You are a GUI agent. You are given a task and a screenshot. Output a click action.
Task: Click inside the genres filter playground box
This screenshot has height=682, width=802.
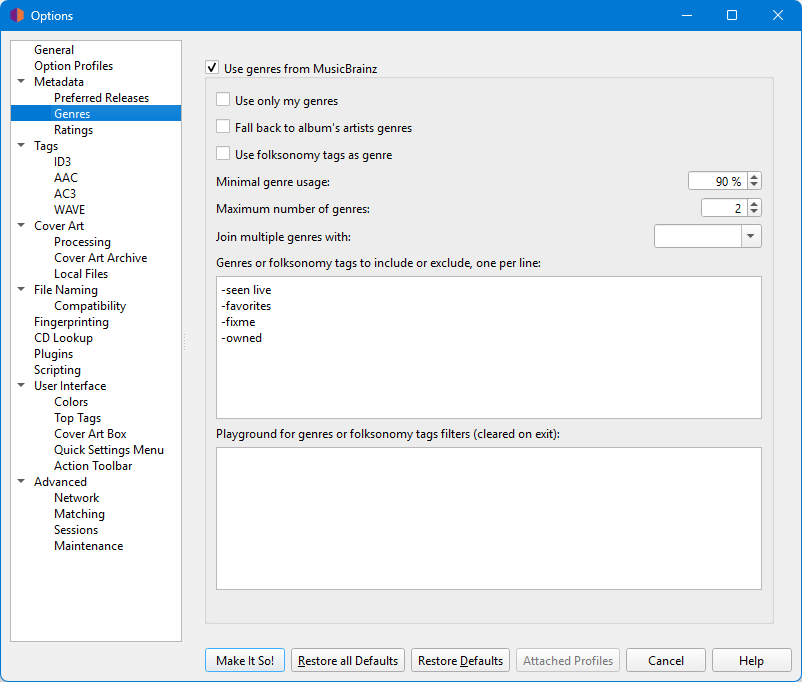pos(488,518)
